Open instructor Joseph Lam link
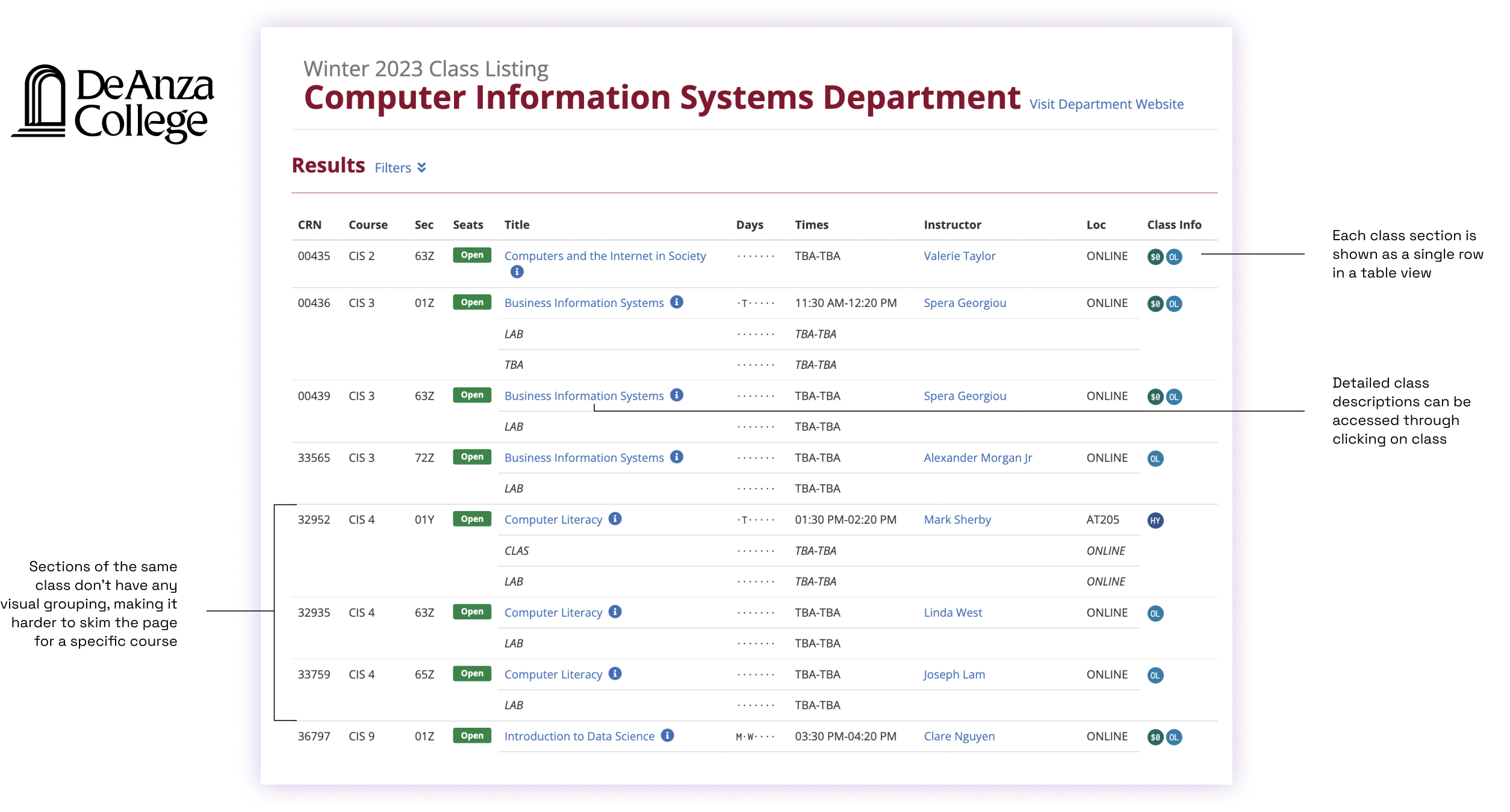Image resolution: width=1510 pixels, height=812 pixels. [954, 674]
